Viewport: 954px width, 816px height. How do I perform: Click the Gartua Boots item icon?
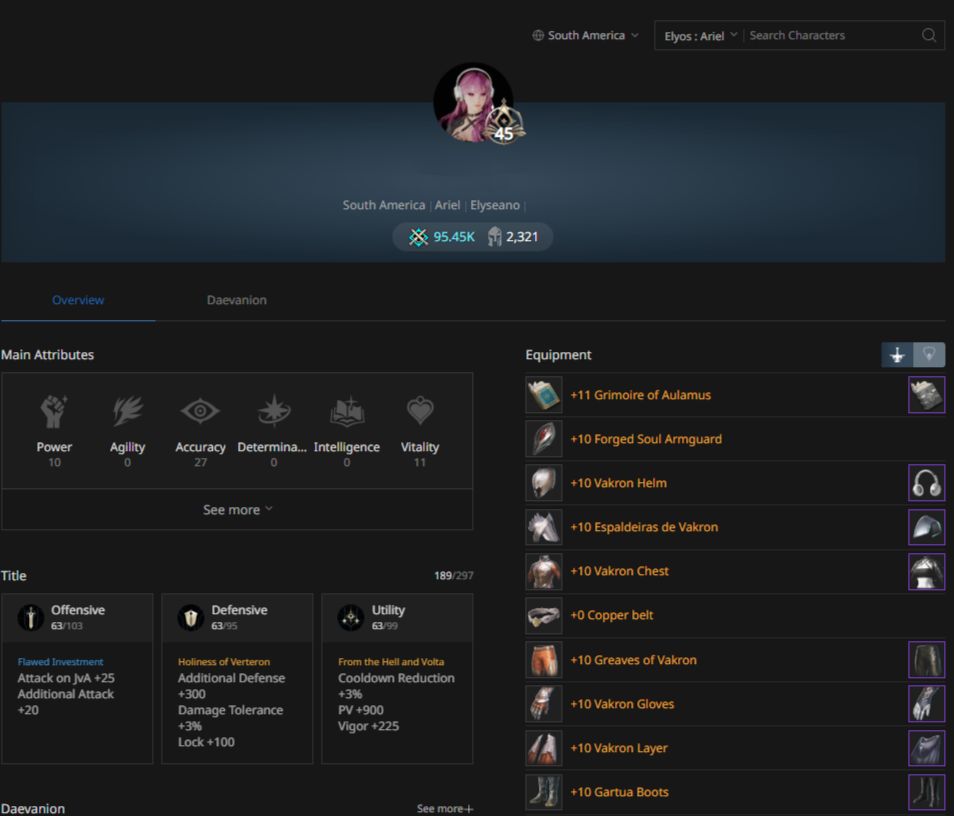click(544, 792)
